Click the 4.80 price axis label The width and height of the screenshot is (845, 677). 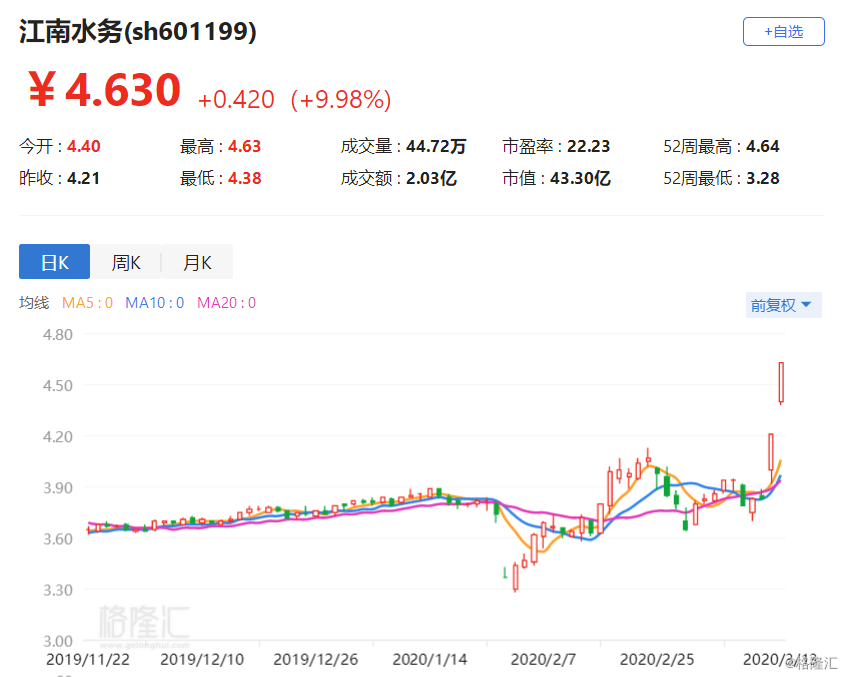pyautogui.click(x=58, y=335)
